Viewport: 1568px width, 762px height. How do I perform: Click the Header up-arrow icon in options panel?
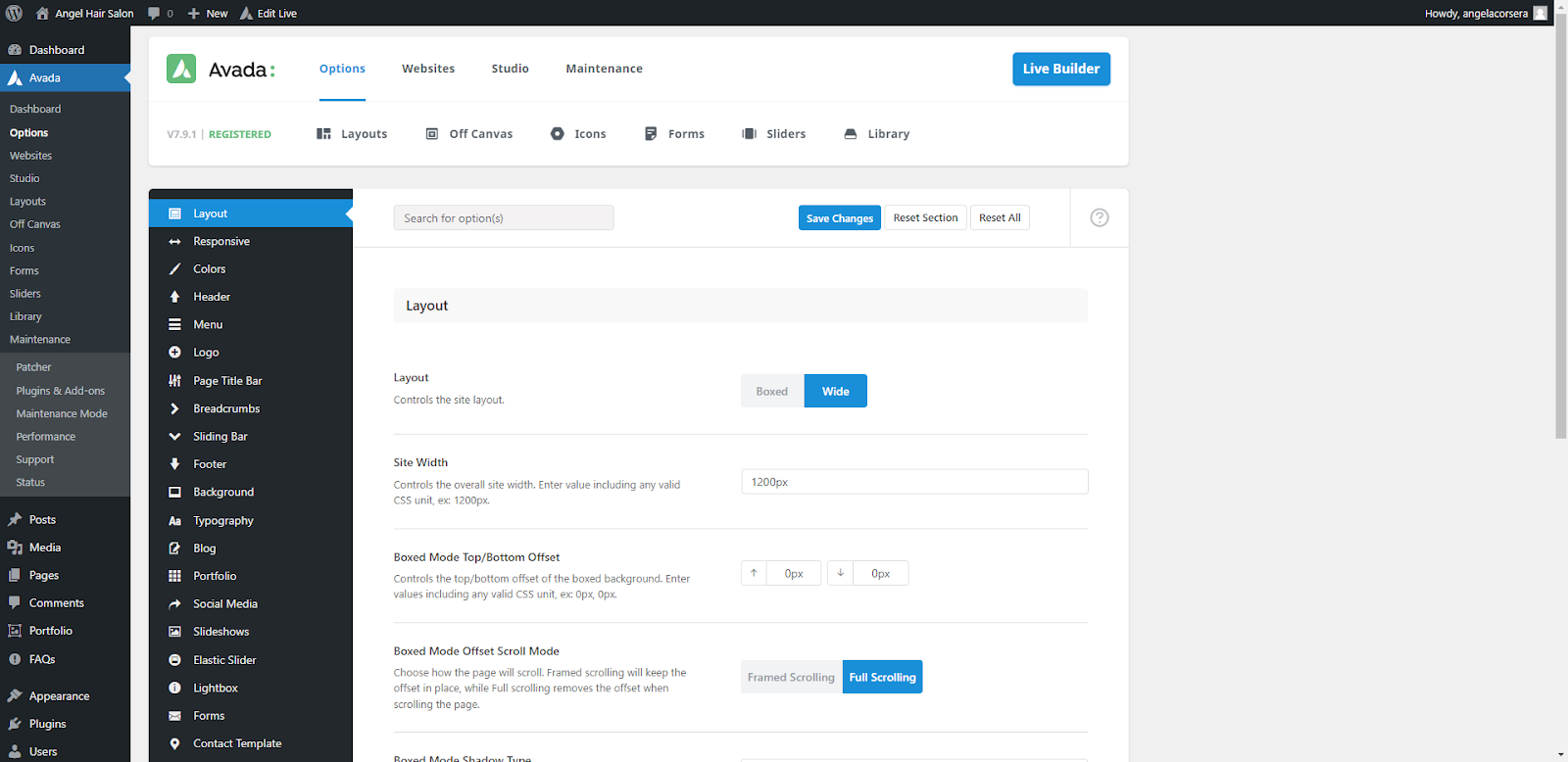[x=174, y=297]
